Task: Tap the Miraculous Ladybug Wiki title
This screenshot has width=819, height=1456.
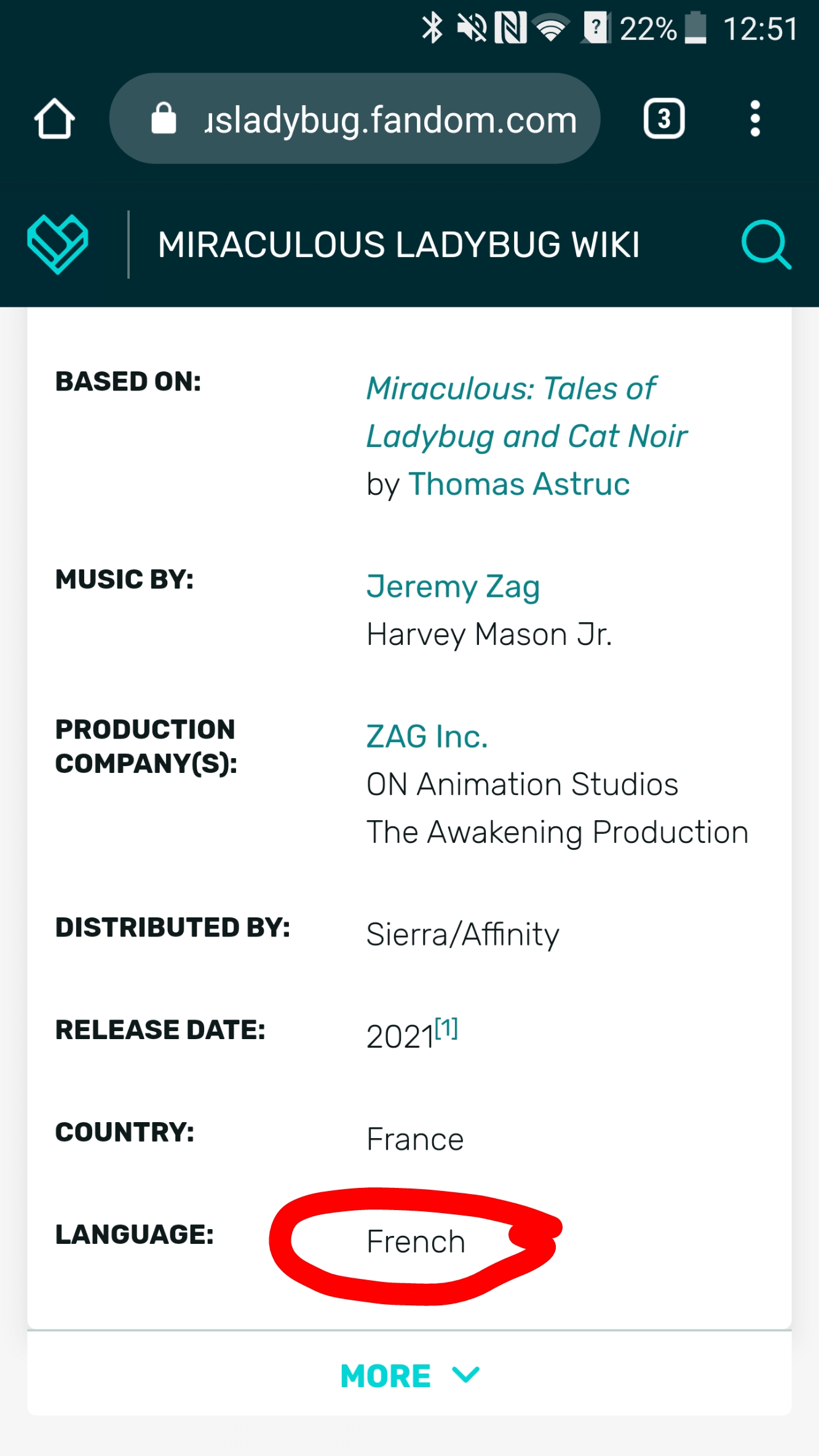Action: 398,244
